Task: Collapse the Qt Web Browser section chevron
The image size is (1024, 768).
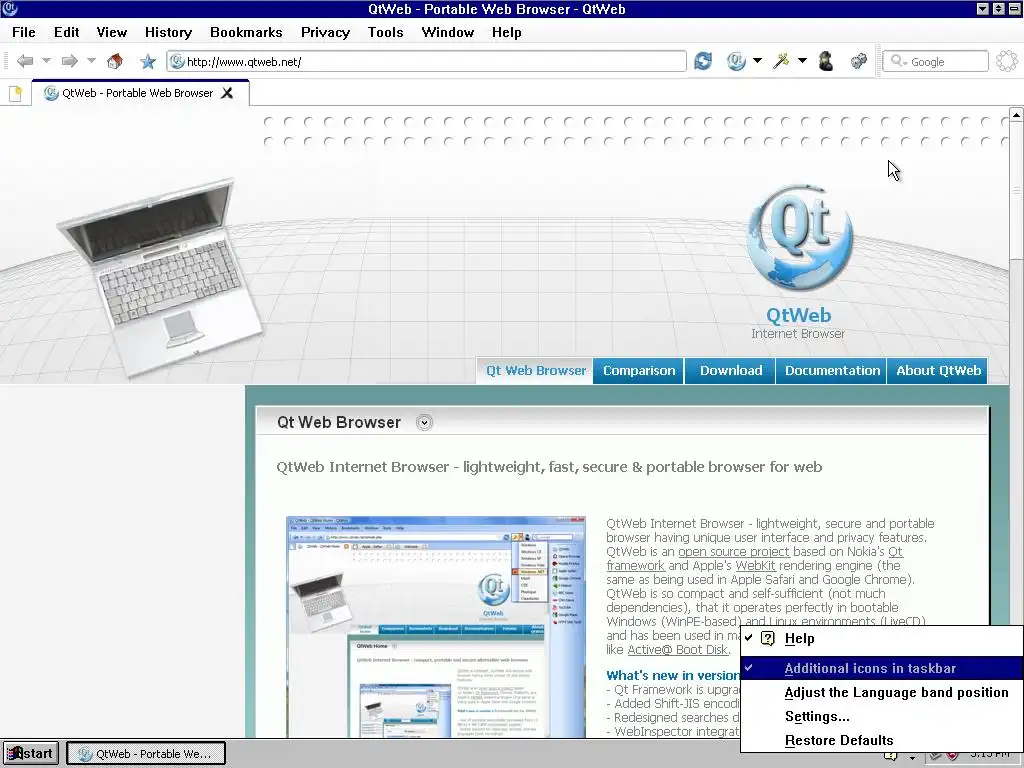Action: 424,423
